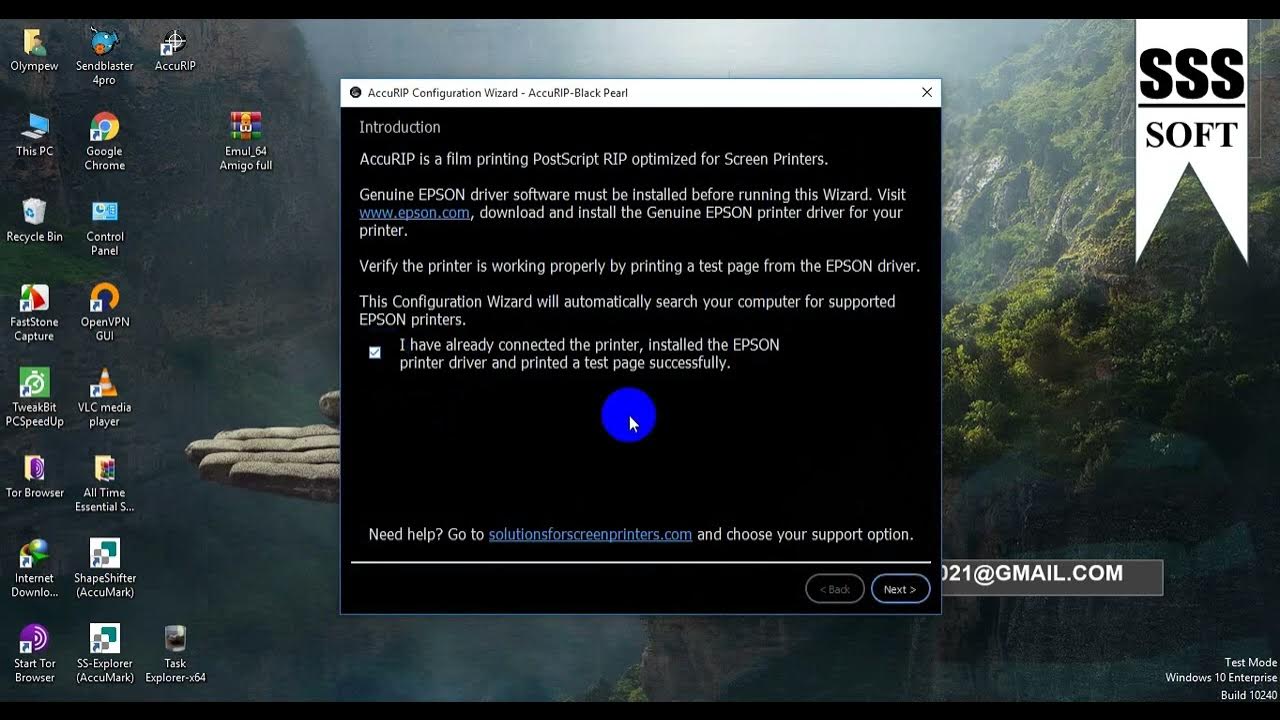Select the Google Chrome desktop icon

tap(104, 142)
